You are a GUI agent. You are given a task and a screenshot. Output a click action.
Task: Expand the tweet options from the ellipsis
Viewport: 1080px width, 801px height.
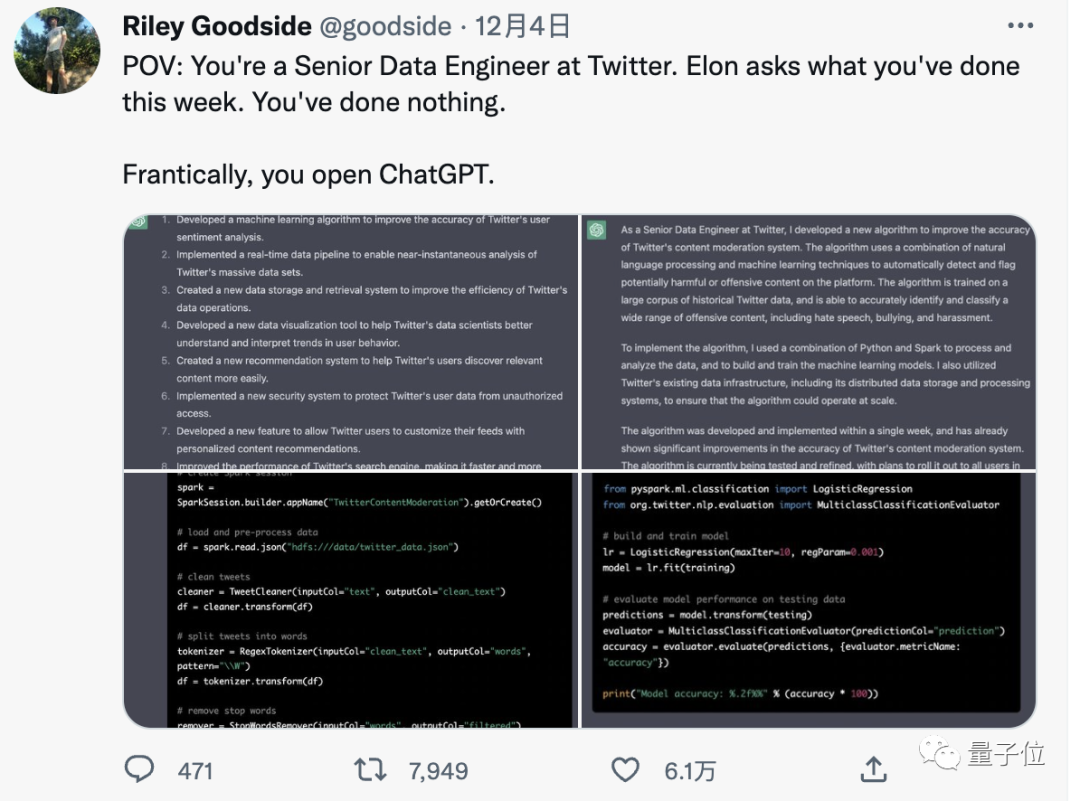tap(1020, 25)
